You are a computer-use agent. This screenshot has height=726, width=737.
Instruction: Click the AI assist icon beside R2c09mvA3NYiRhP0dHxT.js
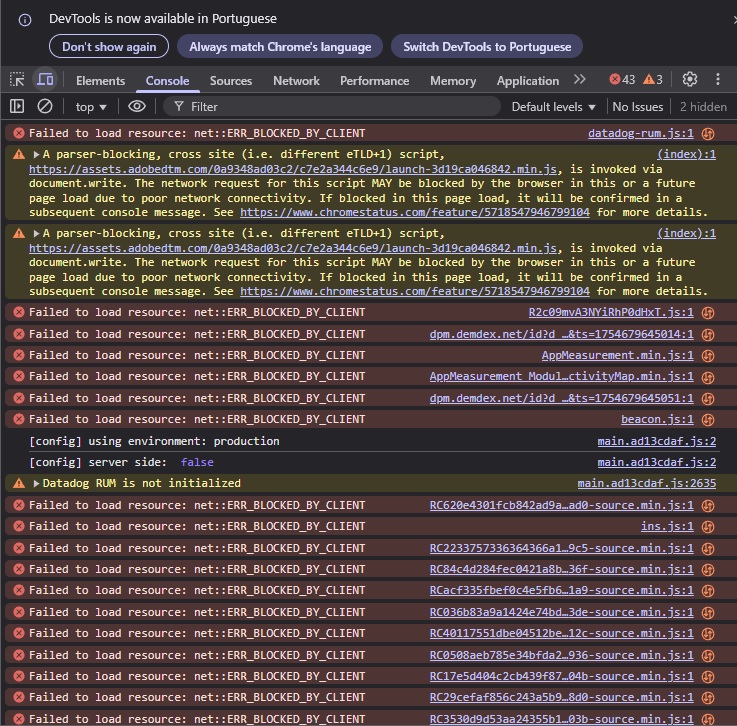click(708, 313)
